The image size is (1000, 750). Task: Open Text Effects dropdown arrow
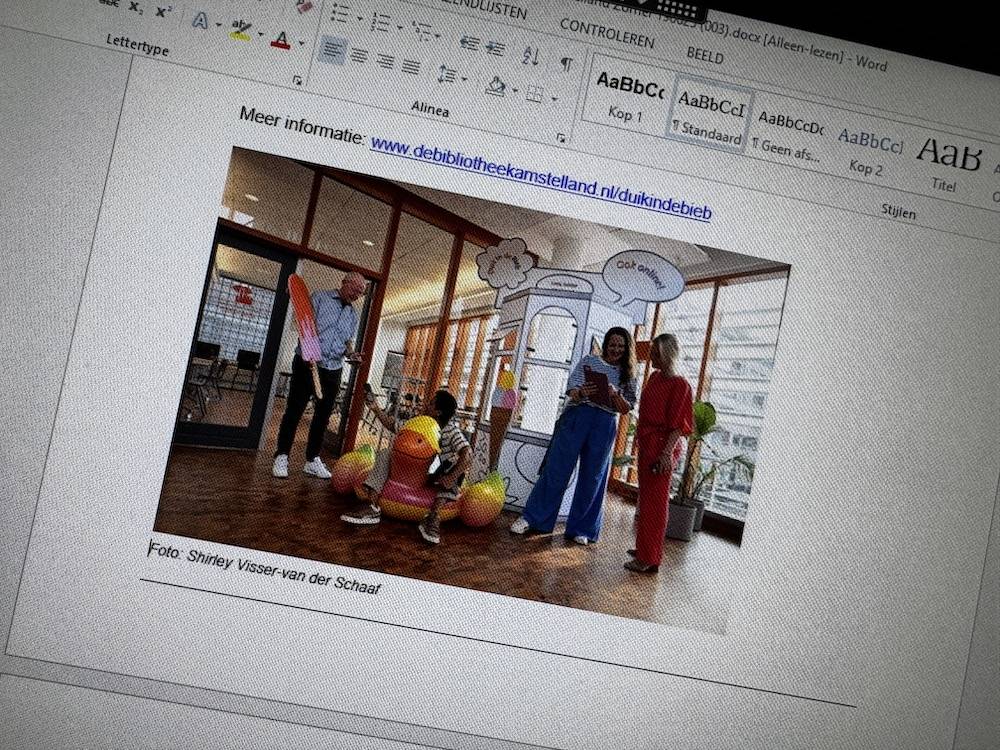click(219, 25)
